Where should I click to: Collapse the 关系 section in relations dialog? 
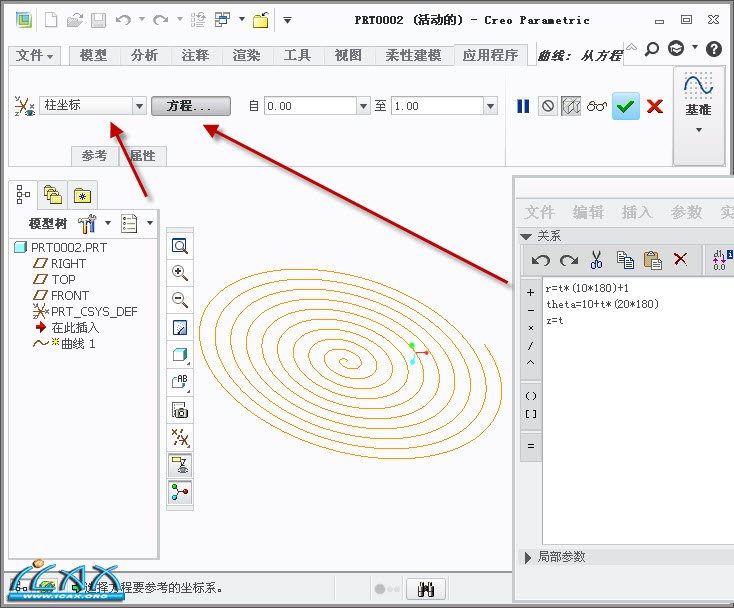click(x=526, y=236)
